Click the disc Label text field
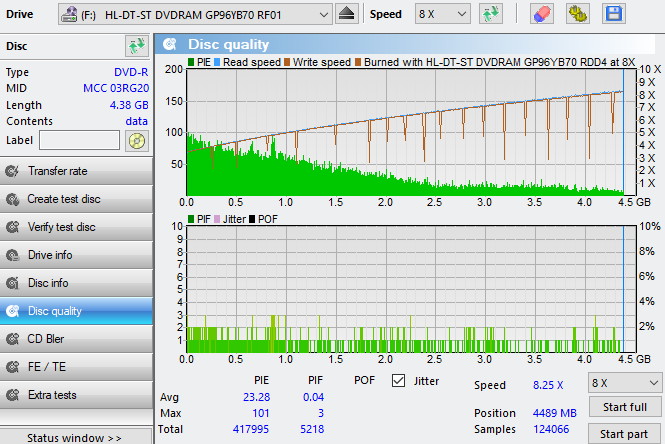 [79, 141]
